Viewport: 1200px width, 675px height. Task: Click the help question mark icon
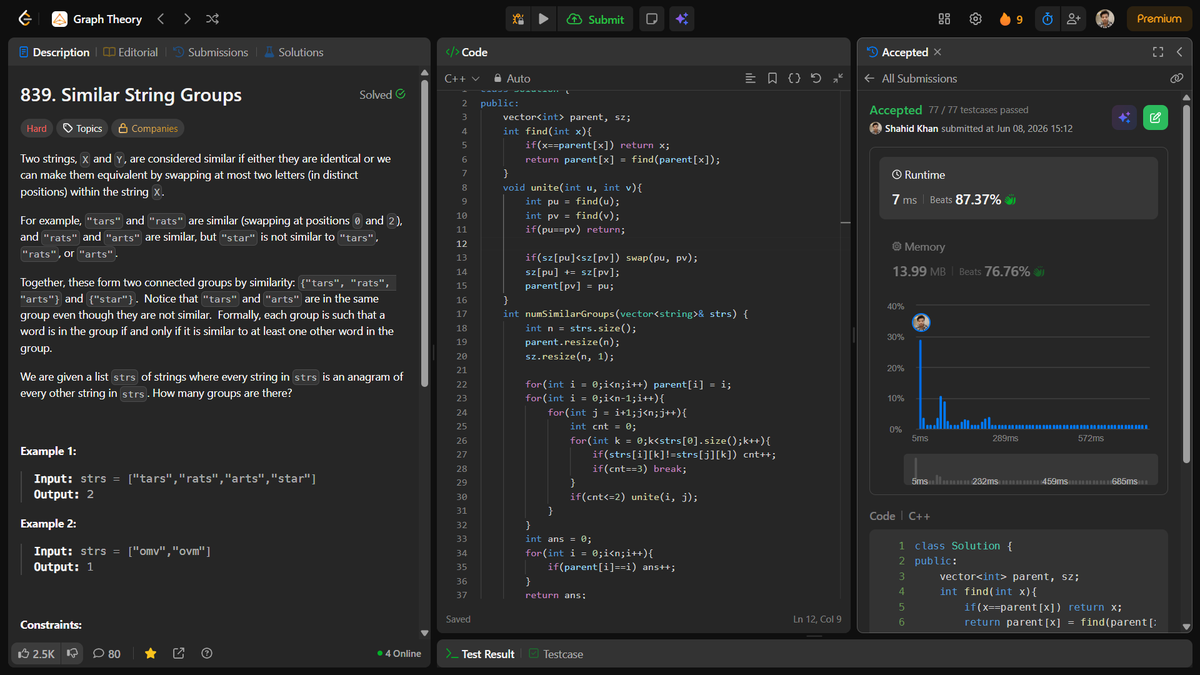pyautogui.click(x=207, y=654)
